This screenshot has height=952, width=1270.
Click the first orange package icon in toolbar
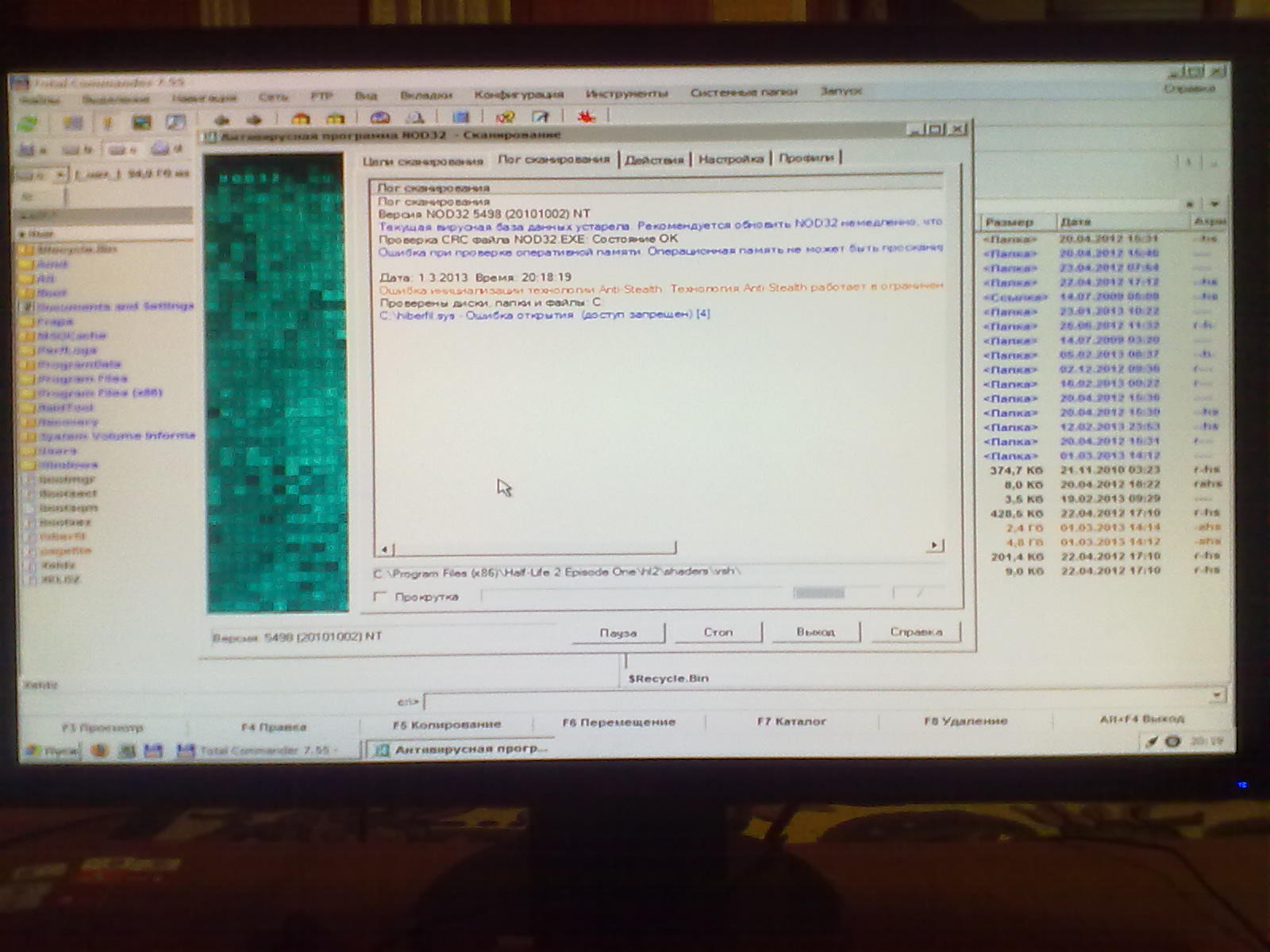pyautogui.click(x=301, y=119)
